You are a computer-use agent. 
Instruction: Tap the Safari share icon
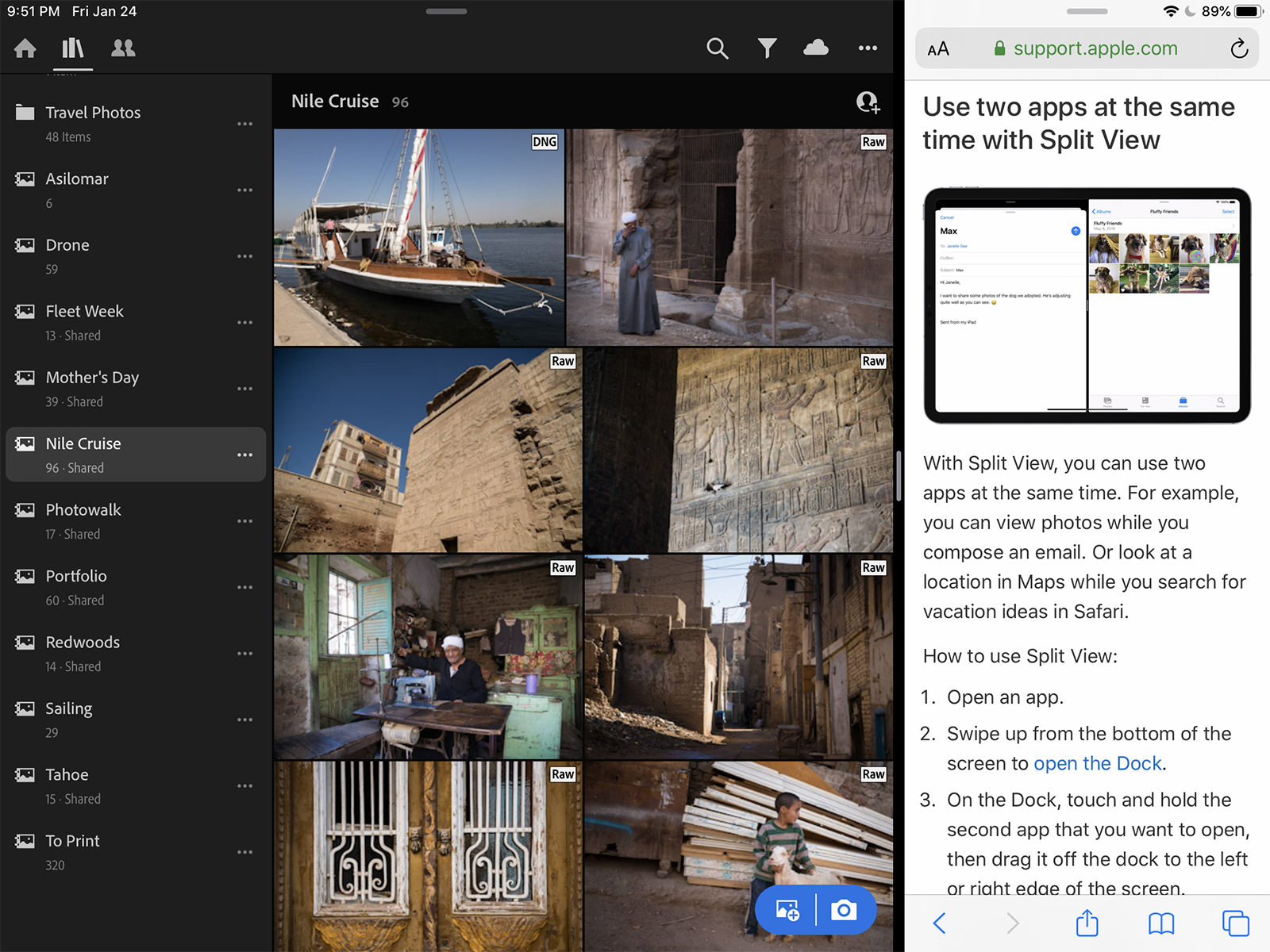pos(1087,923)
